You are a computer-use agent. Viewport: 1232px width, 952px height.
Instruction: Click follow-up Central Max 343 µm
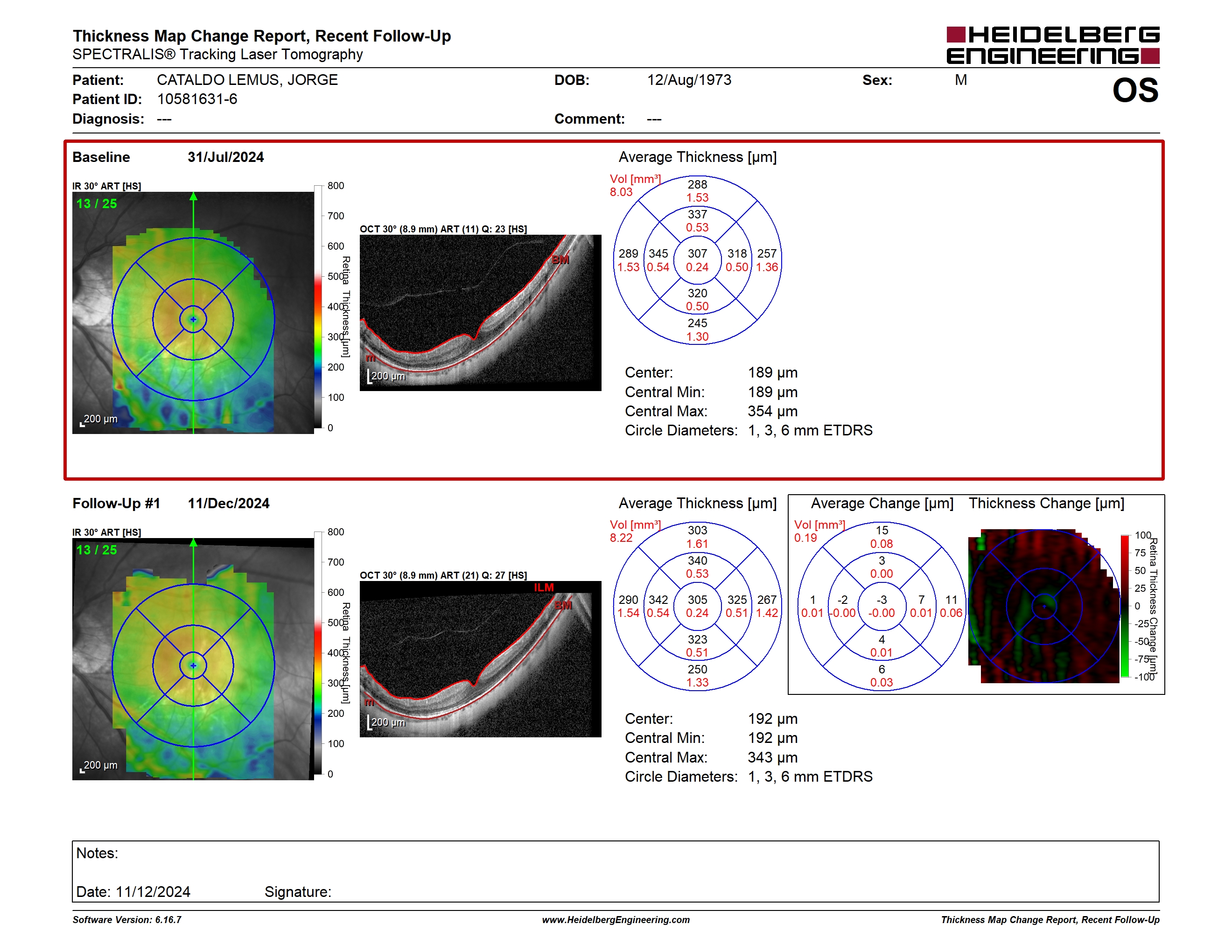[x=773, y=757]
